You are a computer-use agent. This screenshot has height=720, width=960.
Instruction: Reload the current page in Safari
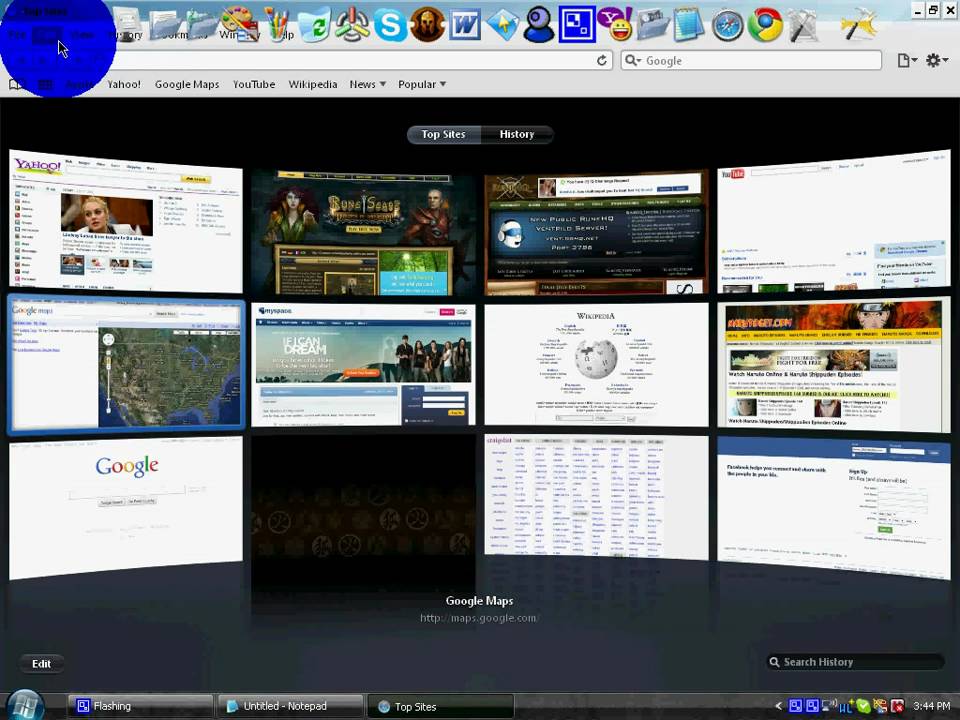(602, 60)
